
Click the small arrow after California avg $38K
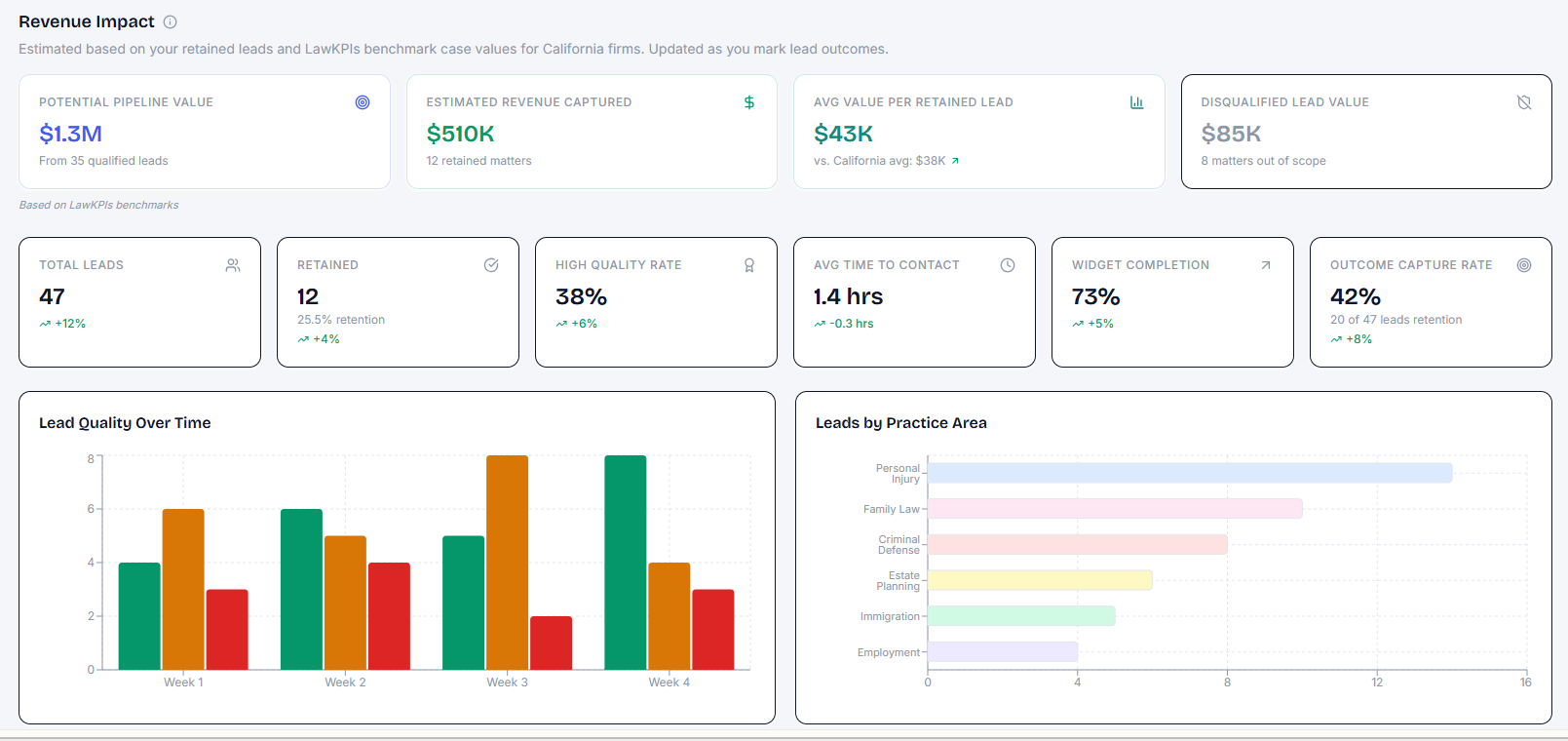click(955, 161)
